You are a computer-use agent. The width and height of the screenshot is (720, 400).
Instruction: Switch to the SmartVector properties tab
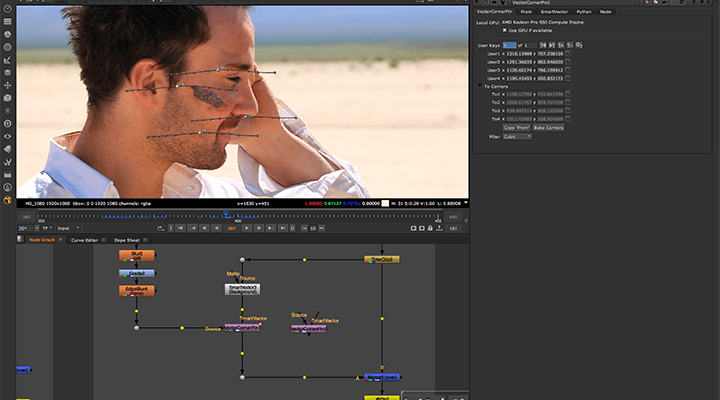click(x=554, y=12)
